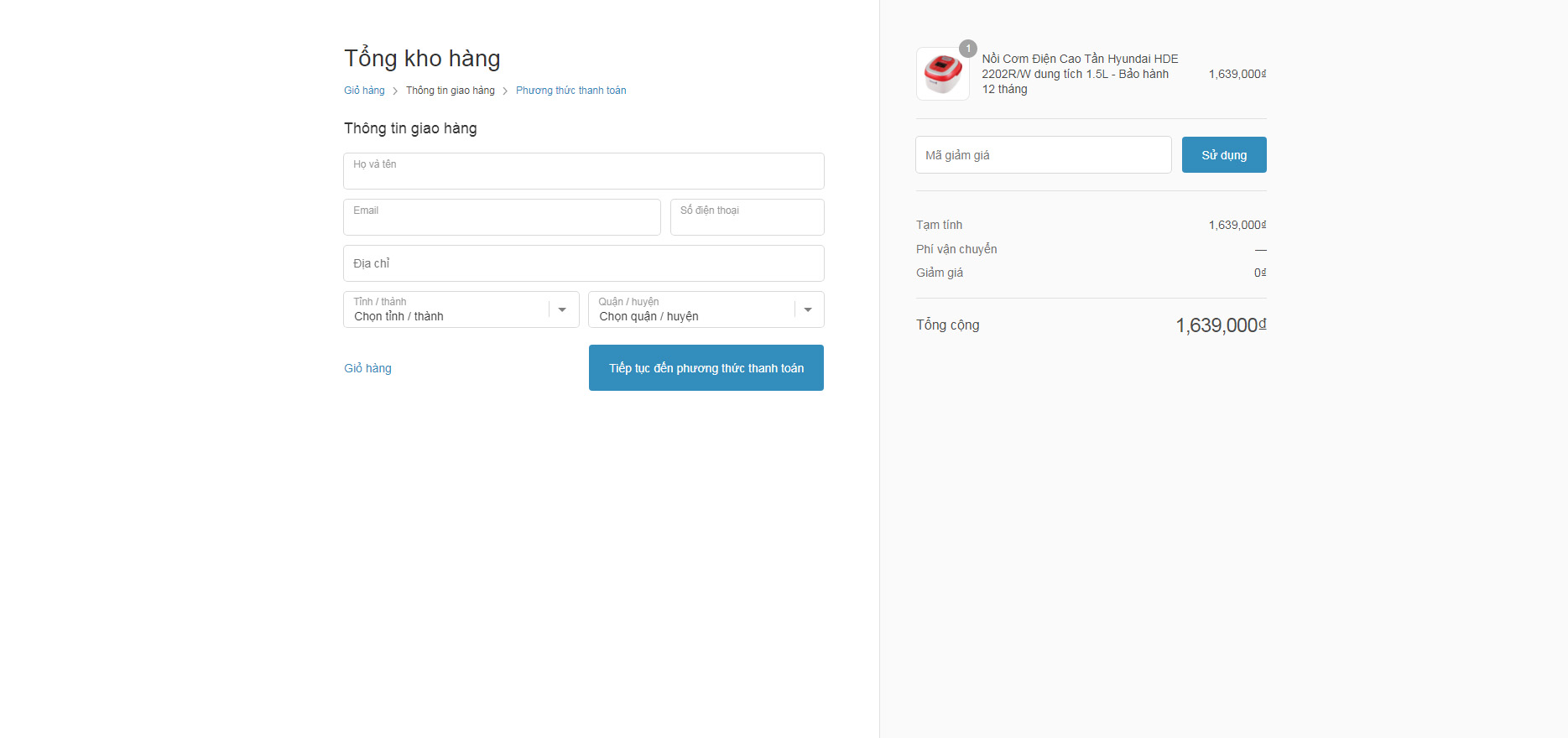Click the rice cooker product thumbnail

942,75
